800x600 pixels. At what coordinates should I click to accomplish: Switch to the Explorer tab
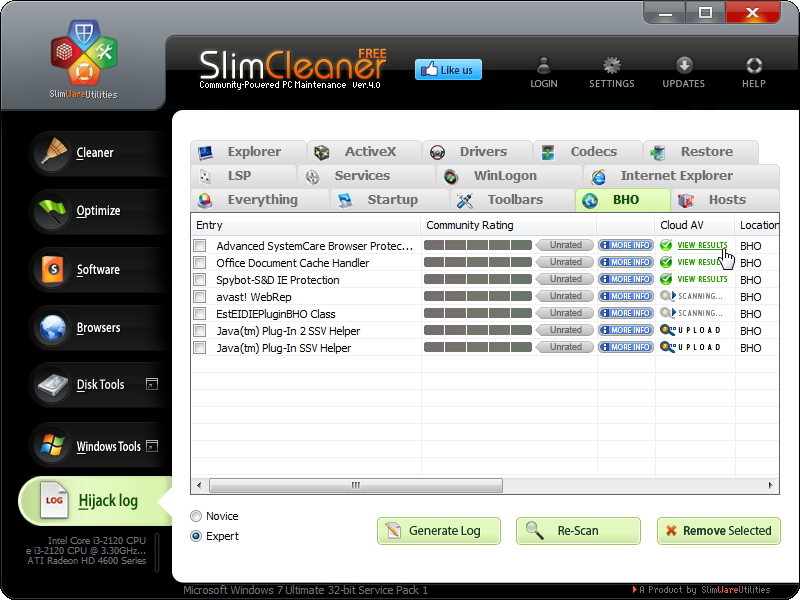pyautogui.click(x=248, y=152)
